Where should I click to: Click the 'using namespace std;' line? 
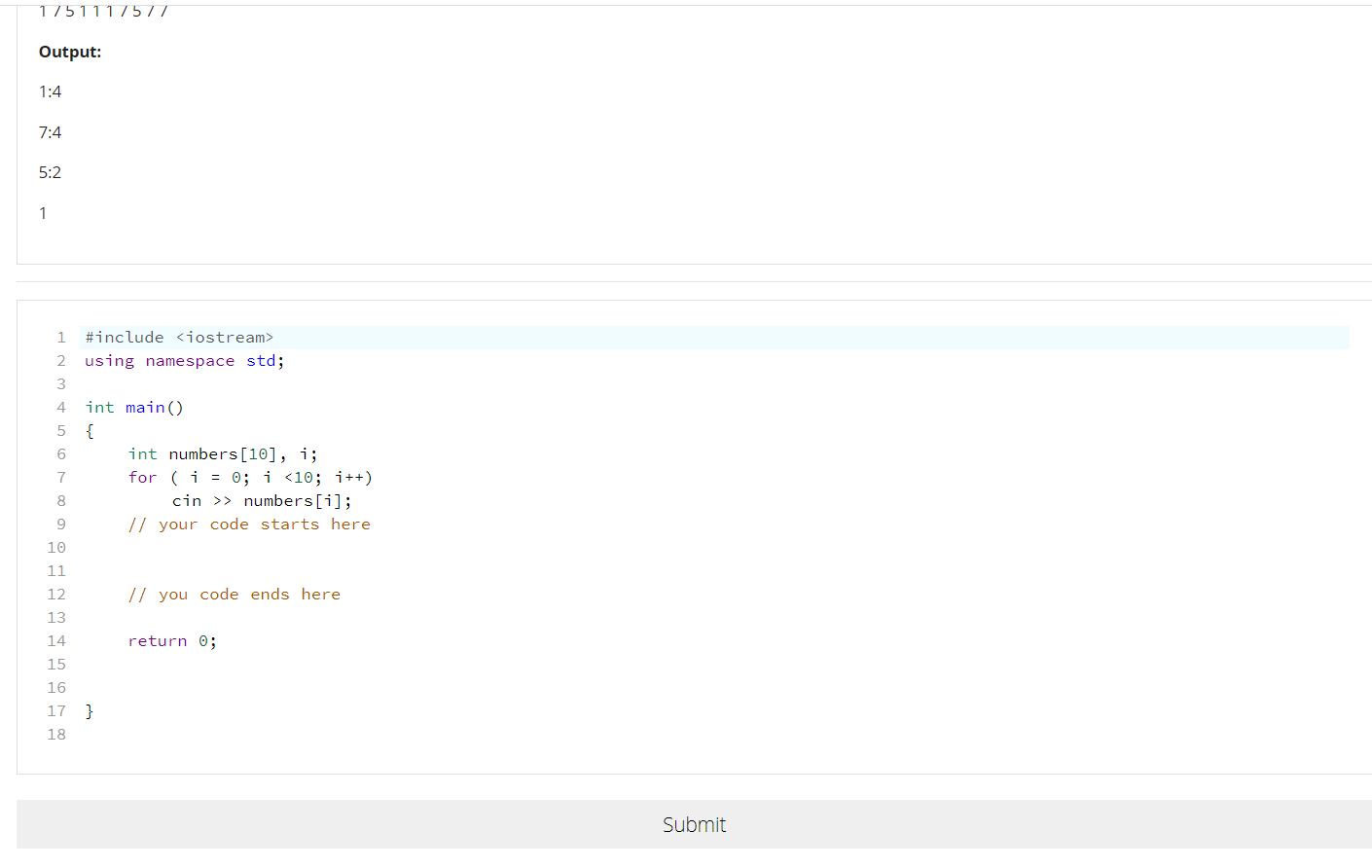pos(183,360)
